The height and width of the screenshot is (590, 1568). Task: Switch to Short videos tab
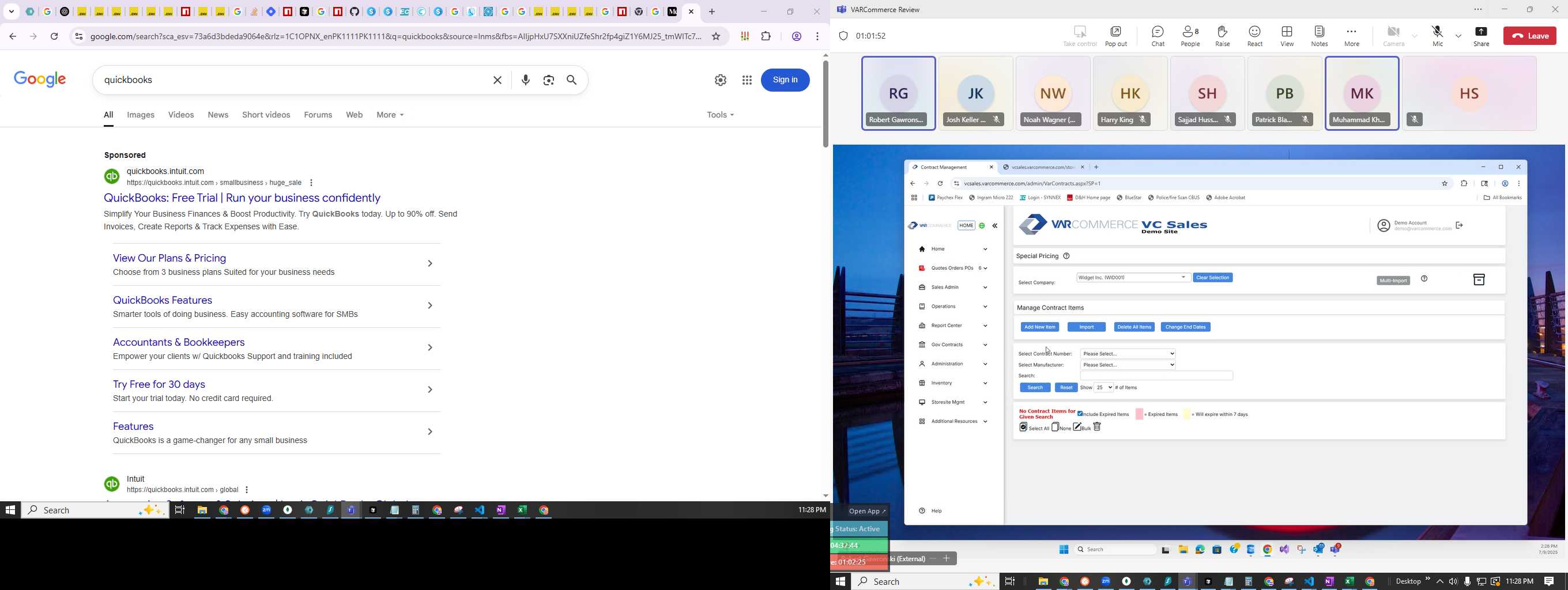click(266, 115)
